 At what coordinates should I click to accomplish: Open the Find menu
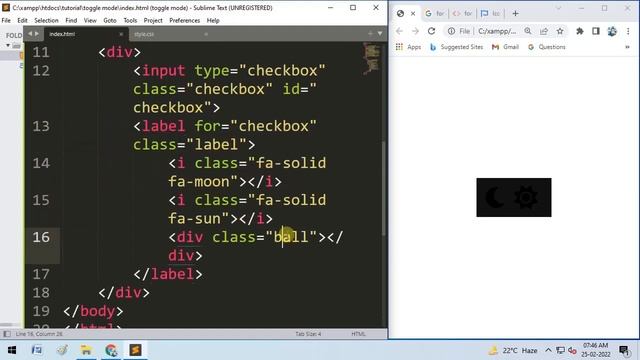point(71,20)
